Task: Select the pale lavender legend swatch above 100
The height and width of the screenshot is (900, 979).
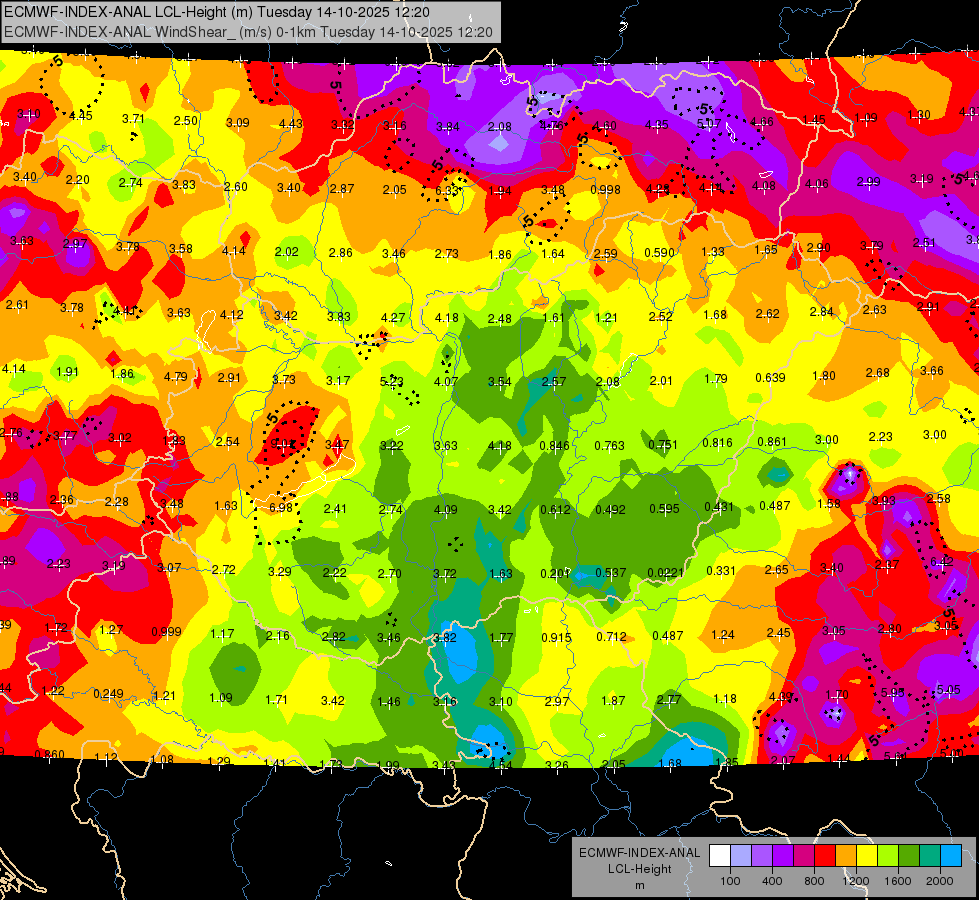Action: (741, 856)
